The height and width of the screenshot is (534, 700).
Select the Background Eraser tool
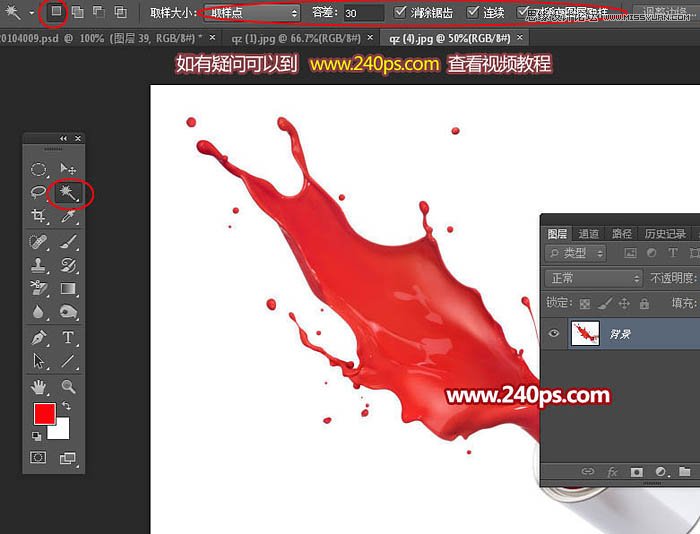click(38, 288)
